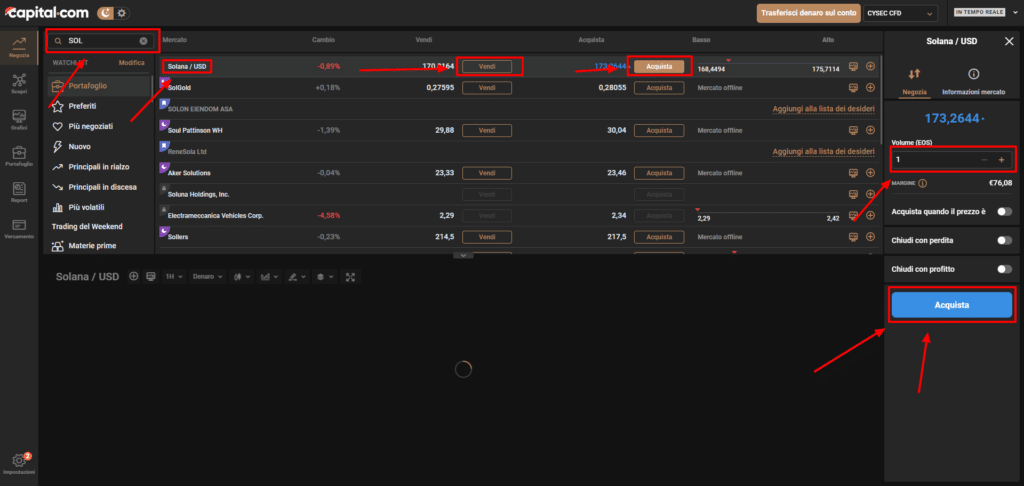Image resolution: width=1024 pixels, height=486 pixels.
Task: Add Soul Pattinson WH to watchlist
Action: (870, 130)
